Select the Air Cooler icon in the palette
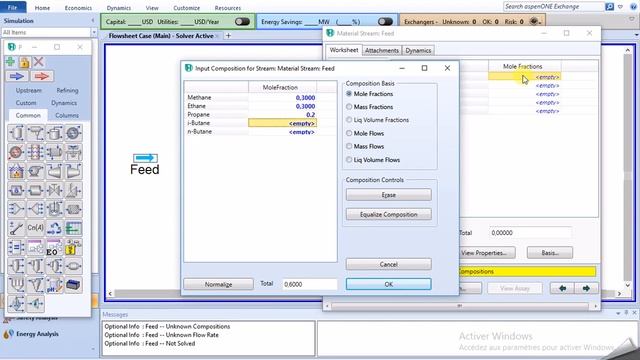This screenshot has height=360, width=640. tap(73, 152)
